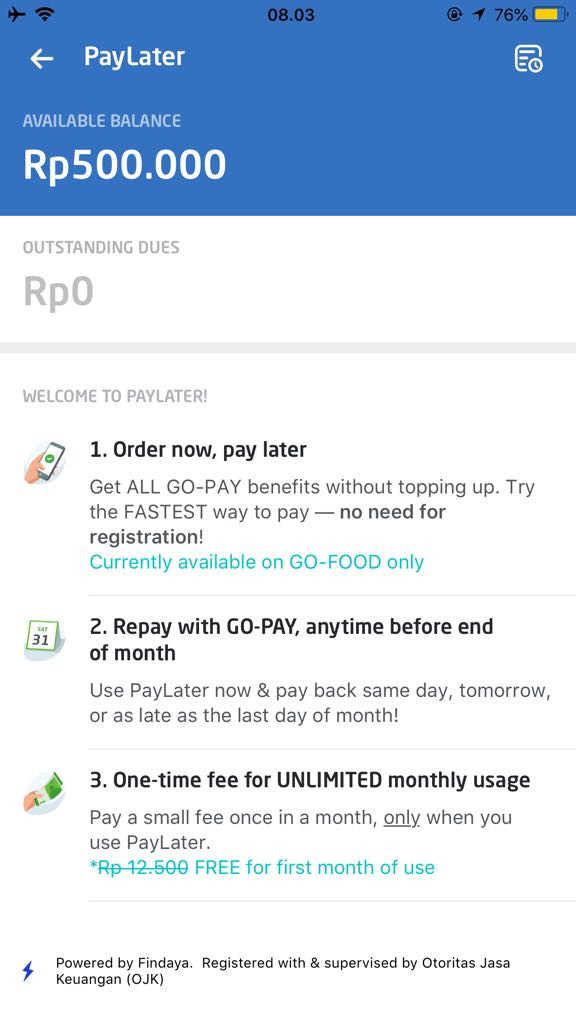Screen dimensions: 576x1024
Task: Tap the Wi-Fi status icon
Action: tap(46, 14)
